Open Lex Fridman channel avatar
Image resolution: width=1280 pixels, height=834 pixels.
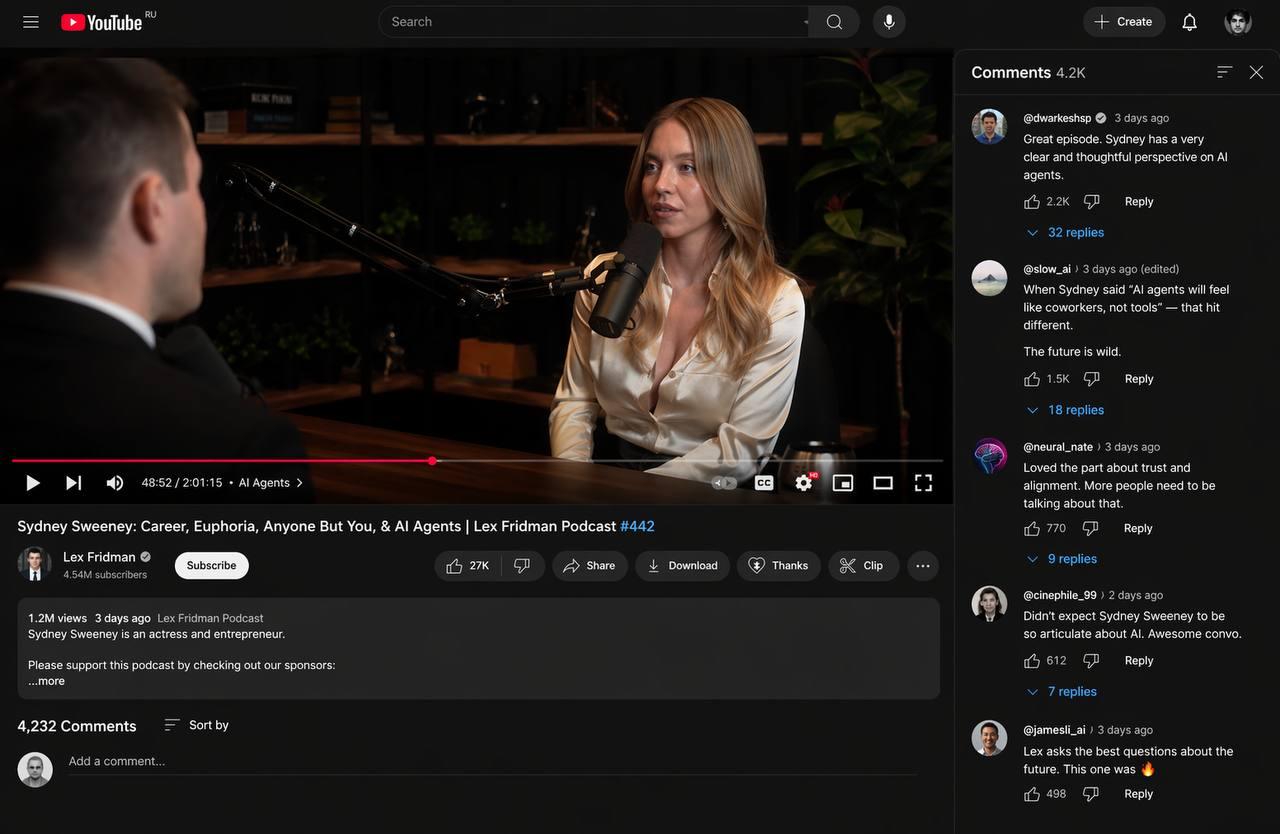coord(34,564)
